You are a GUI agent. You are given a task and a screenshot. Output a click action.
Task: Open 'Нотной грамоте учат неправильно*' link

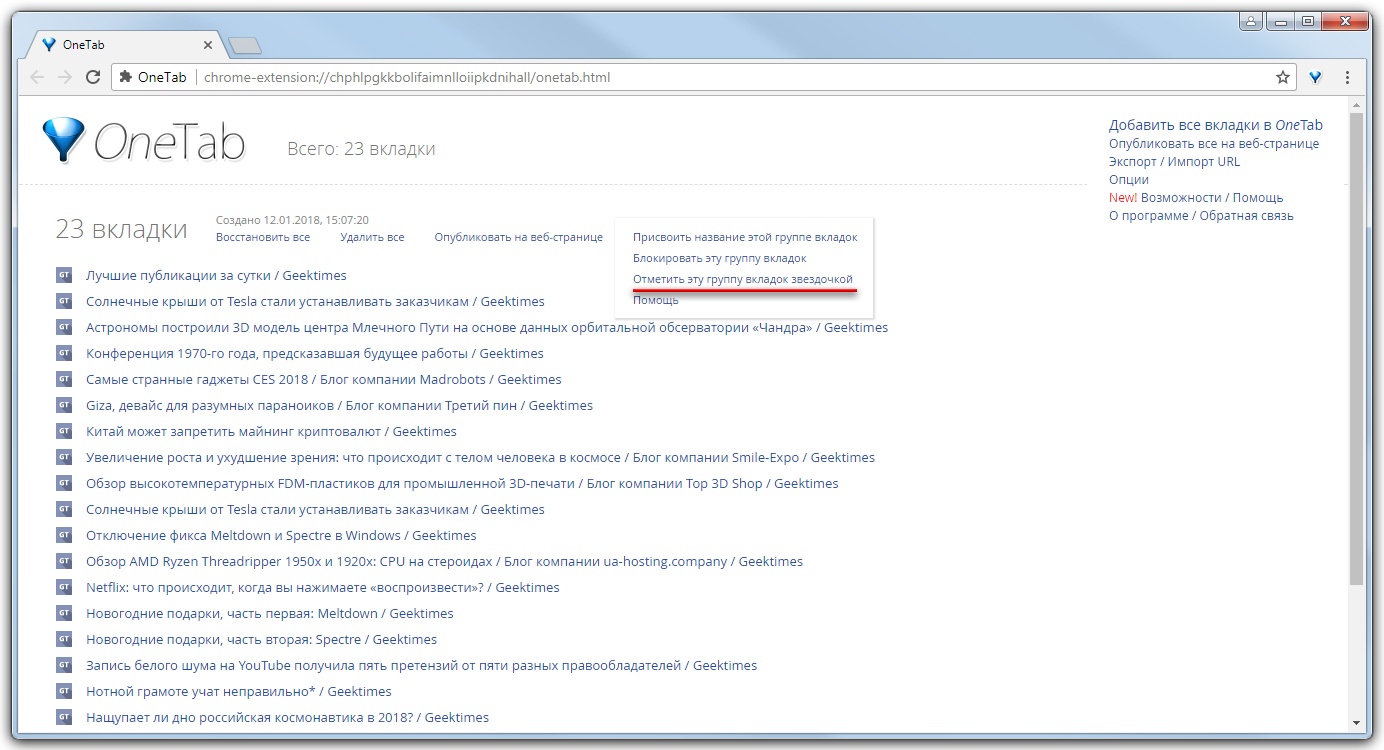point(239,691)
